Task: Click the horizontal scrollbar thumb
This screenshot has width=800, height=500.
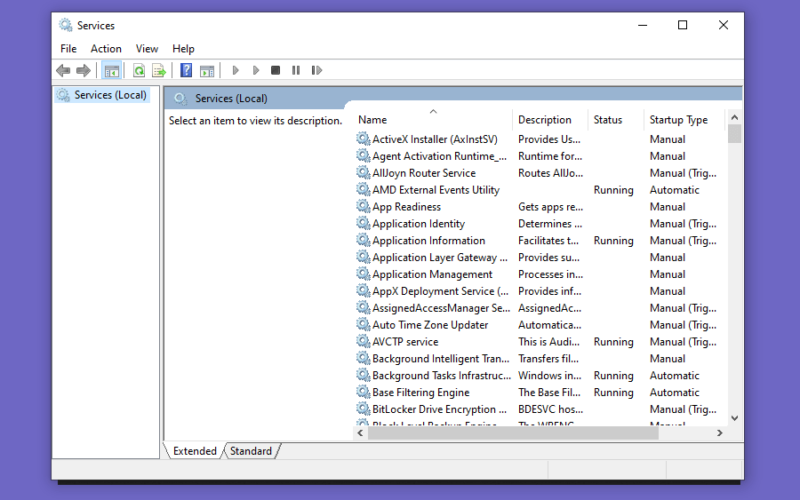Action: (x=513, y=433)
